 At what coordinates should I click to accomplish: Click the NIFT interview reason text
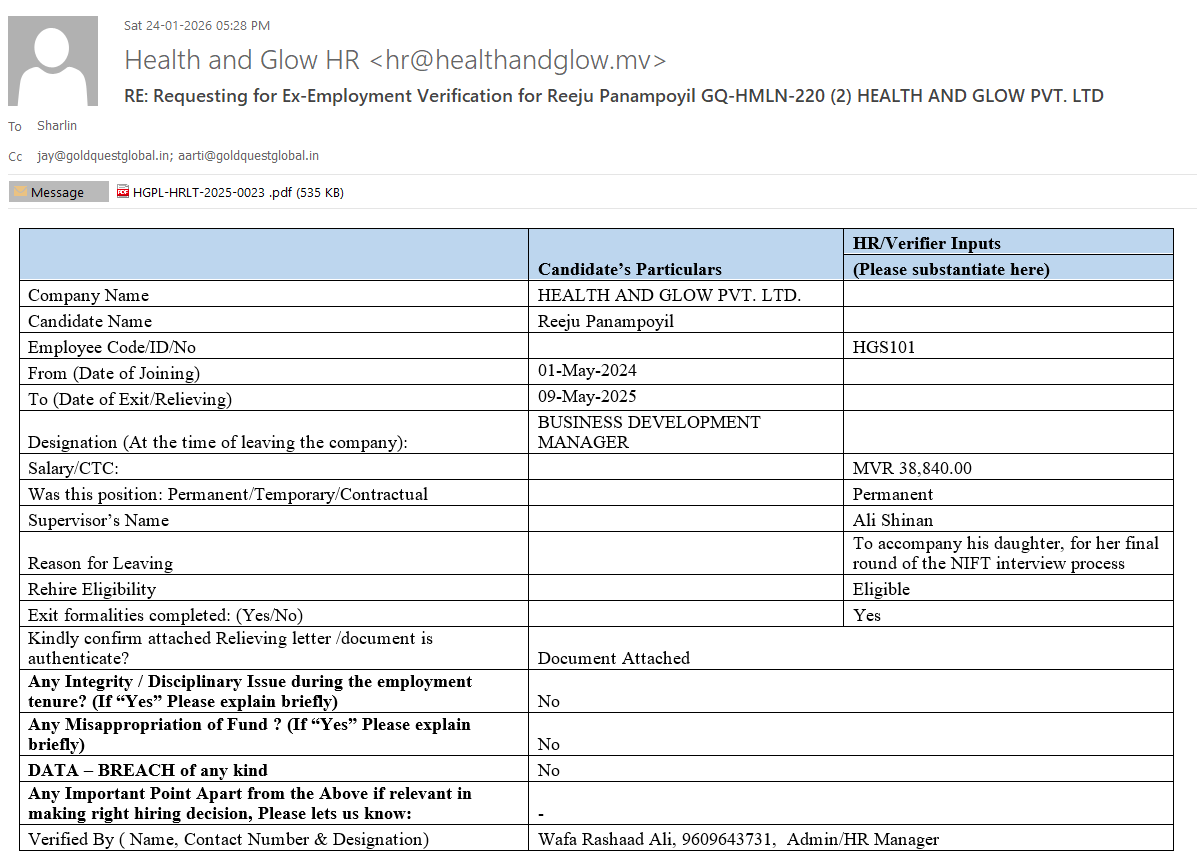(x=1005, y=553)
